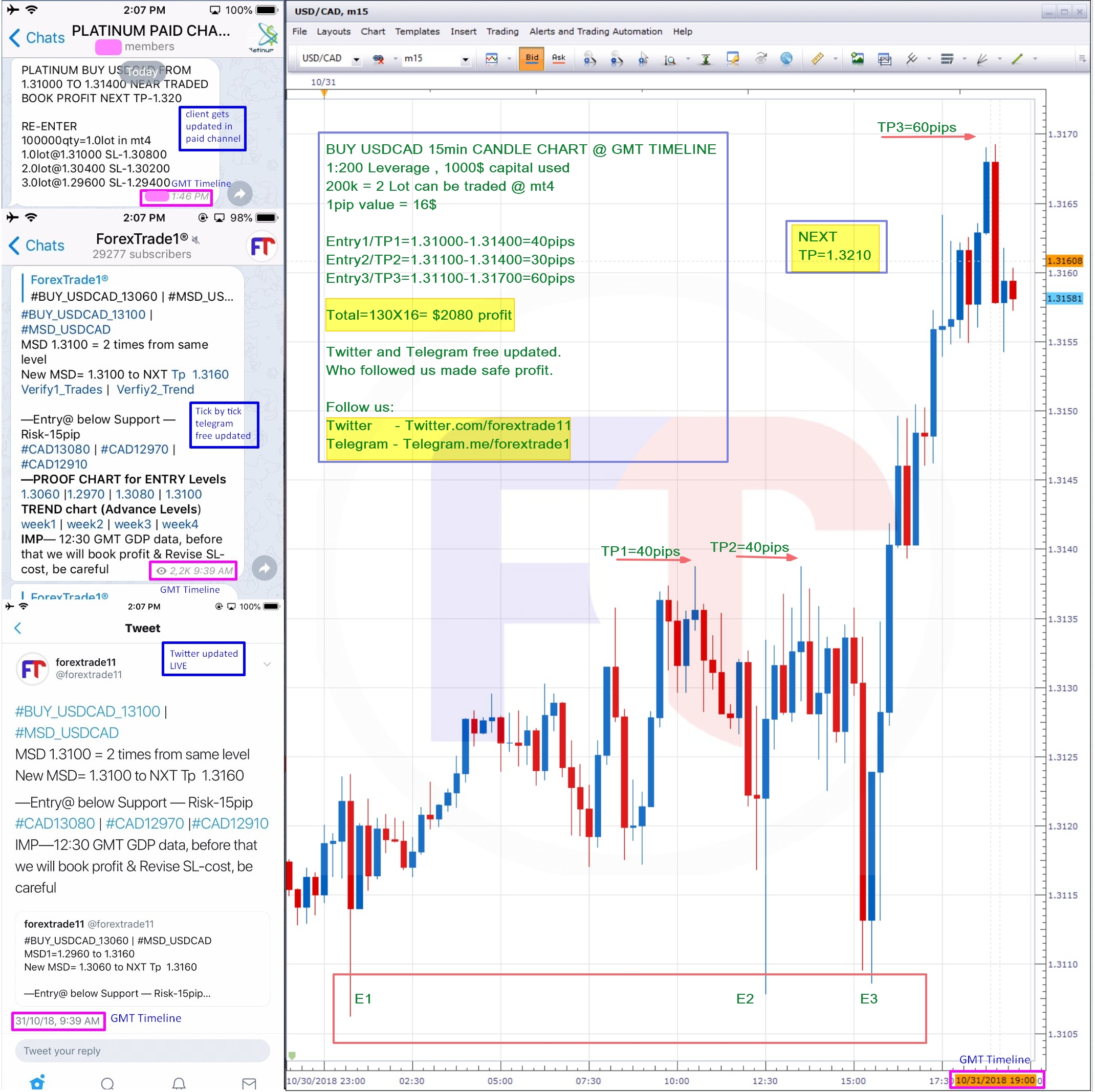Open the Help menu
The height and width of the screenshot is (1092, 1095).
click(682, 32)
